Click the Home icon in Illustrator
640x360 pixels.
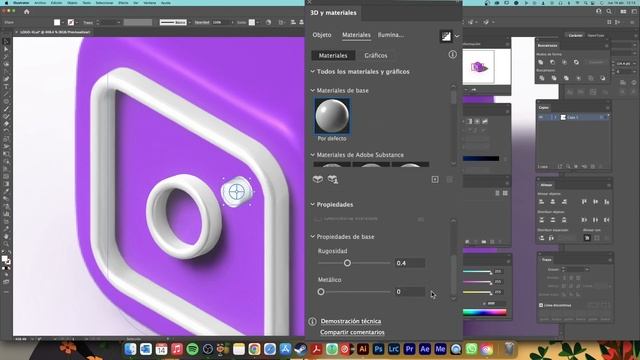coord(27,12)
